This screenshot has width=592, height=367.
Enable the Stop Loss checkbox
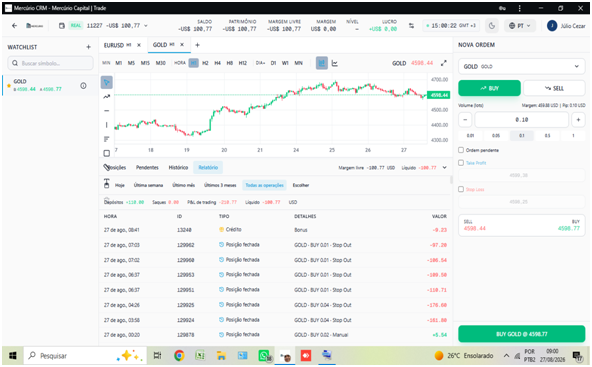click(x=461, y=189)
